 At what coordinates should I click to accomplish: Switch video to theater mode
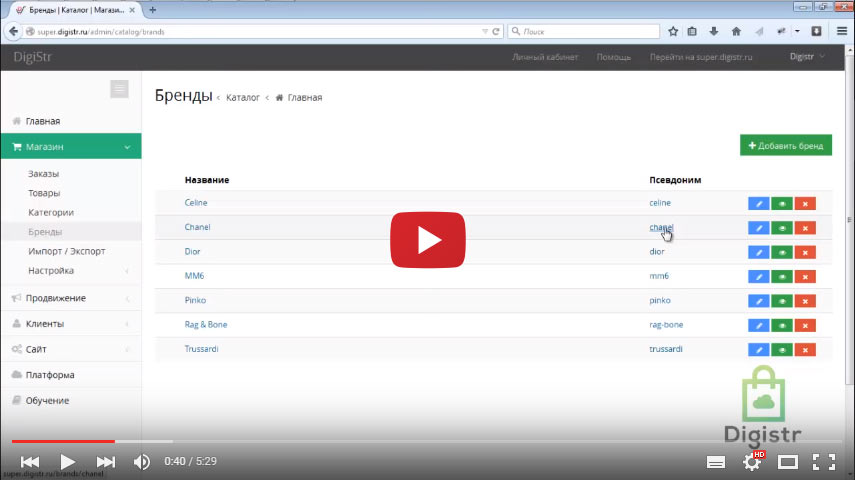click(x=787, y=463)
